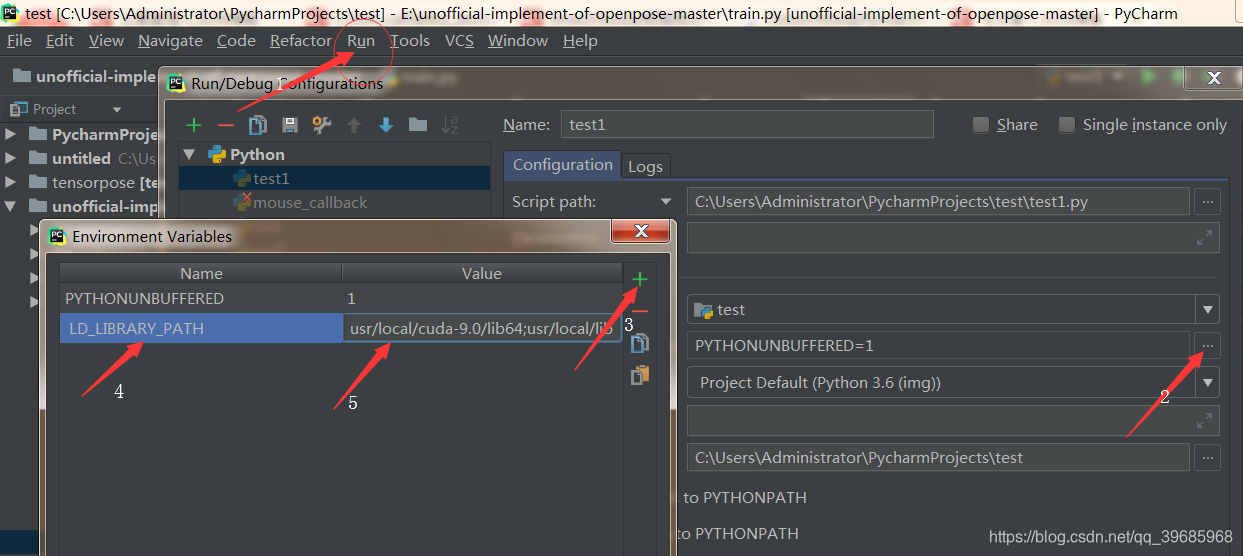Move configuration down blue arrow
The height and width of the screenshot is (556, 1243).
386,125
